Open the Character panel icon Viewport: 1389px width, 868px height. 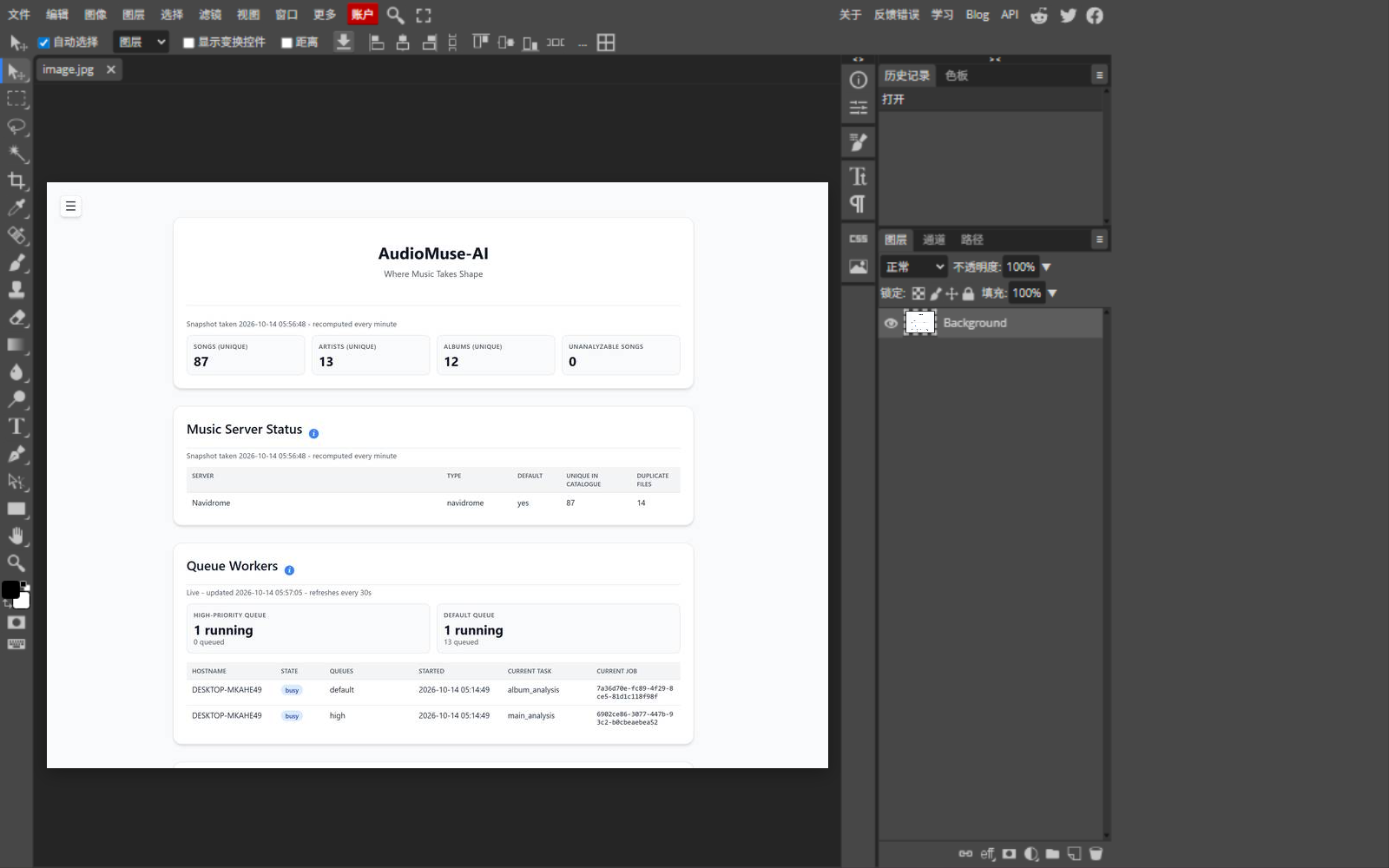tap(858, 176)
